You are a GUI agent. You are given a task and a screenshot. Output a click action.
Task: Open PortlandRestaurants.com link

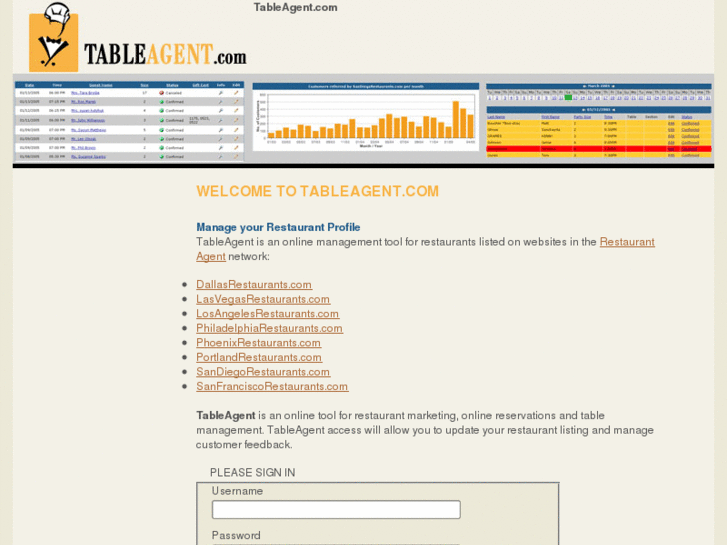[x=259, y=357]
